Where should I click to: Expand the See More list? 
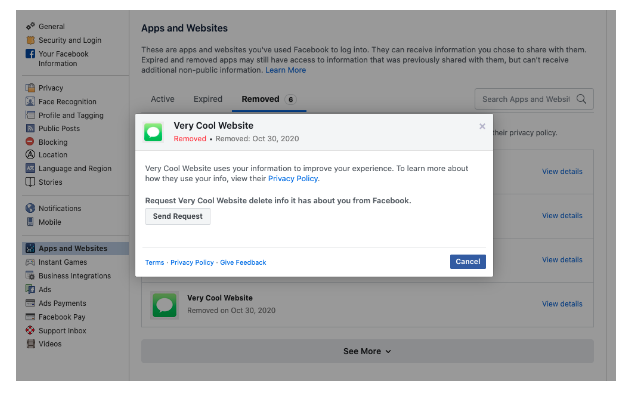[367, 351]
